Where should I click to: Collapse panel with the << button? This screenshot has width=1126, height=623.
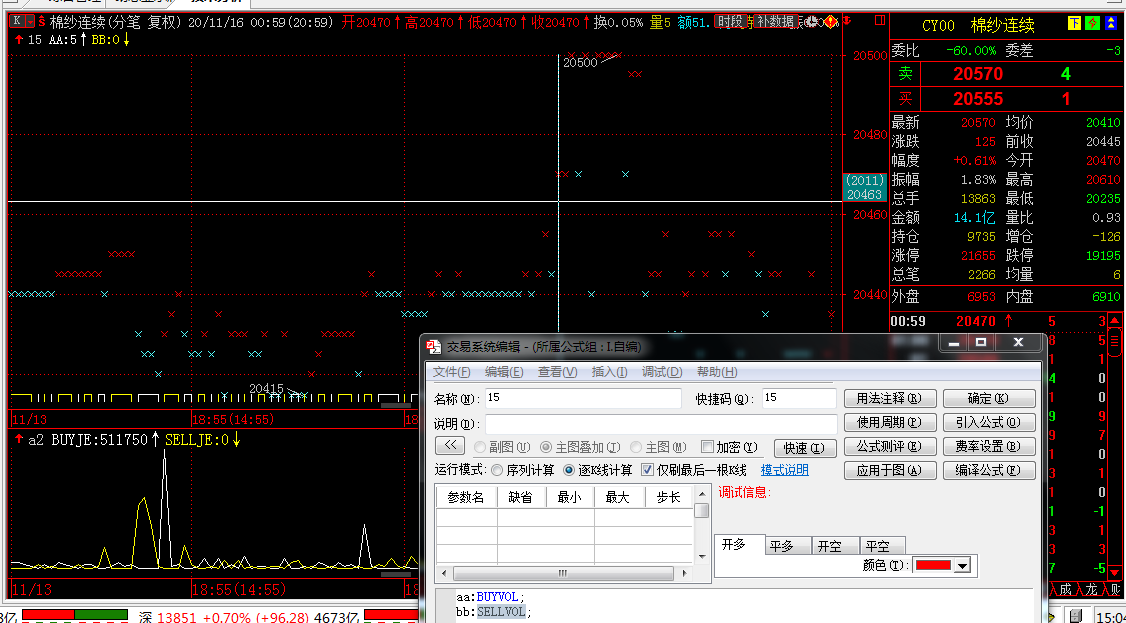(450, 446)
